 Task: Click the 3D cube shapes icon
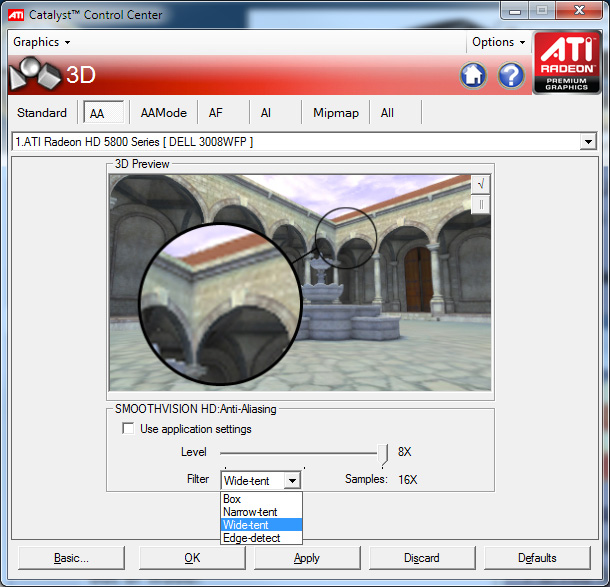(x=33, y=75)
